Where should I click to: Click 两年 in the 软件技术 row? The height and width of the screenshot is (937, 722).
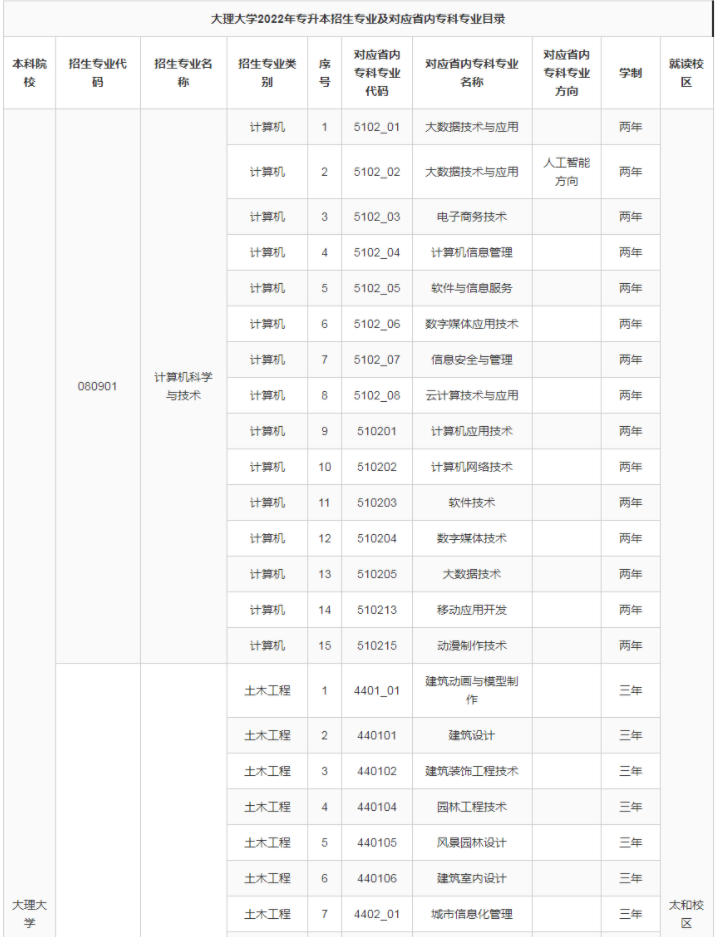pos(631,503)
